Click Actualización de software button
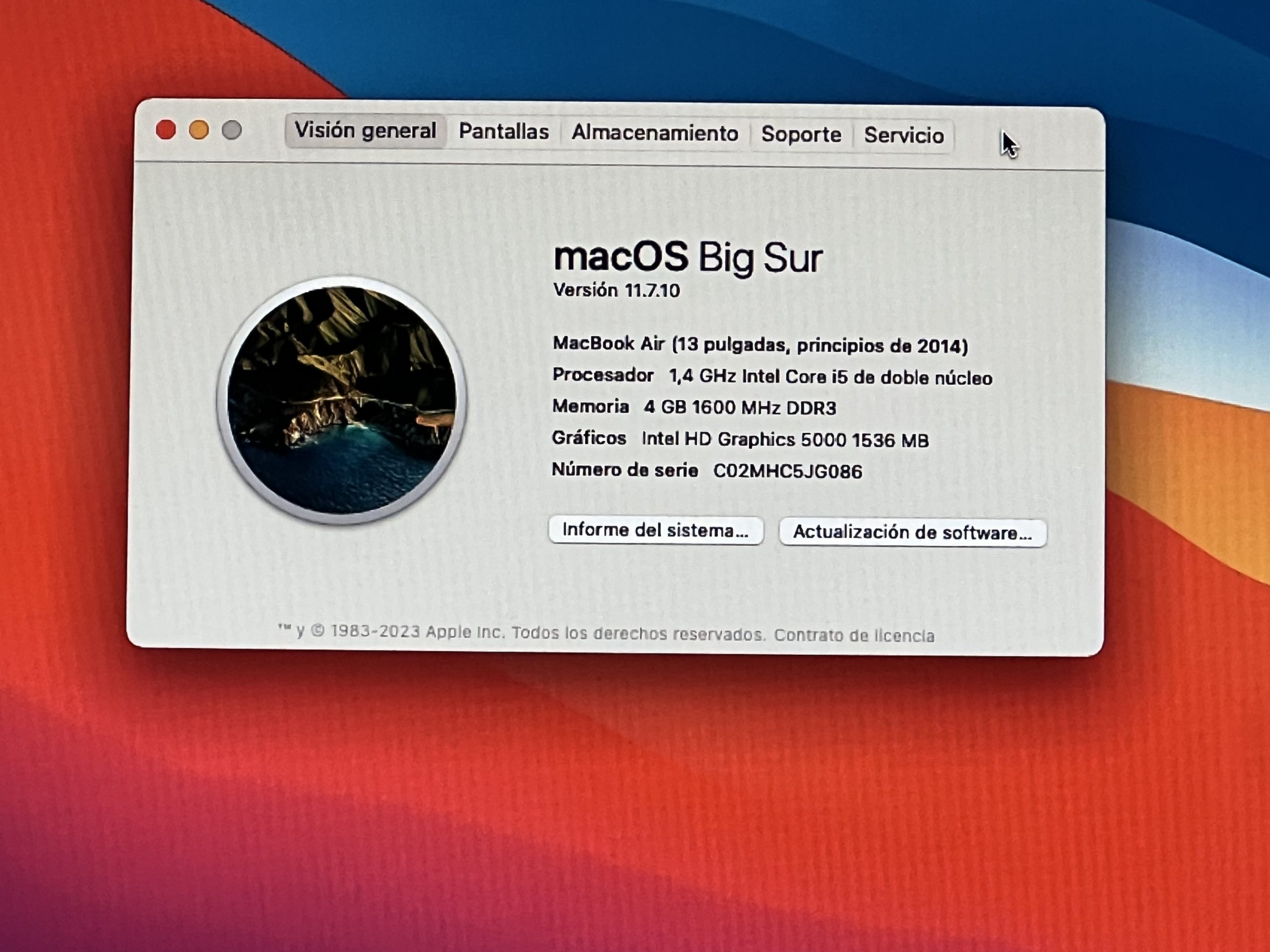1270x952 pixels. (912, 533)
